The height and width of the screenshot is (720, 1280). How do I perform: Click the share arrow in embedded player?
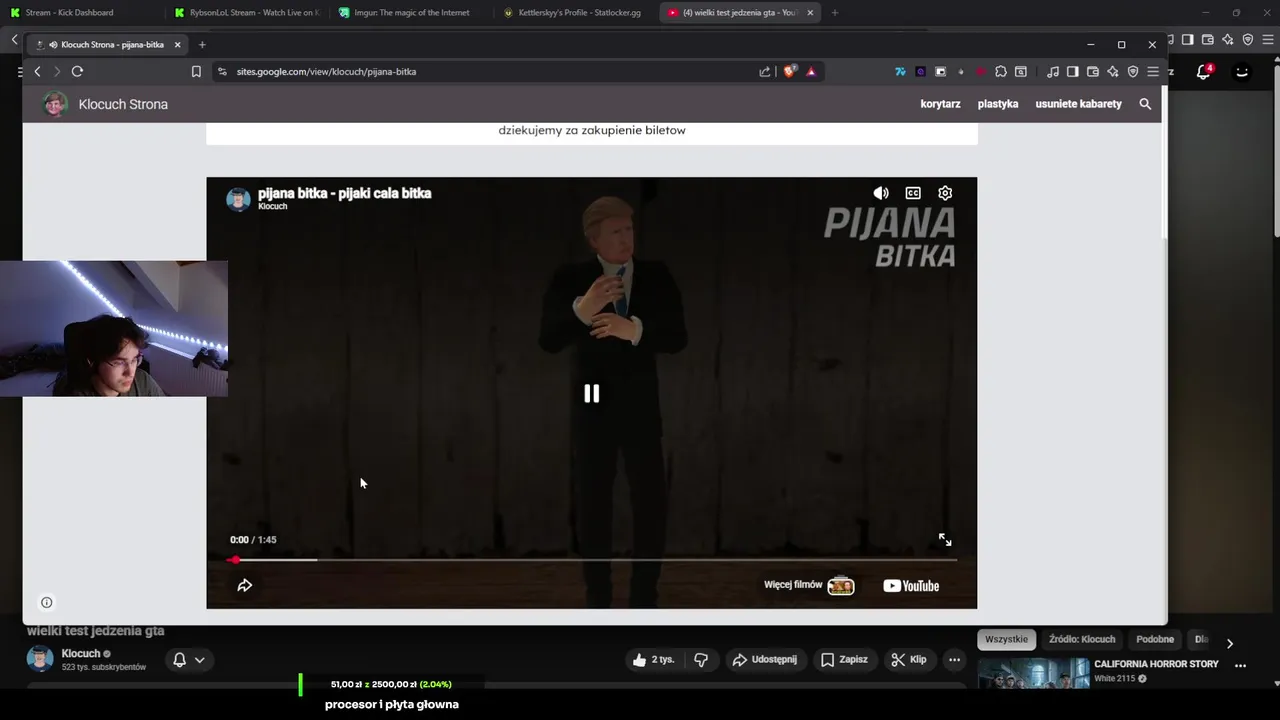[x=244, y=586]
